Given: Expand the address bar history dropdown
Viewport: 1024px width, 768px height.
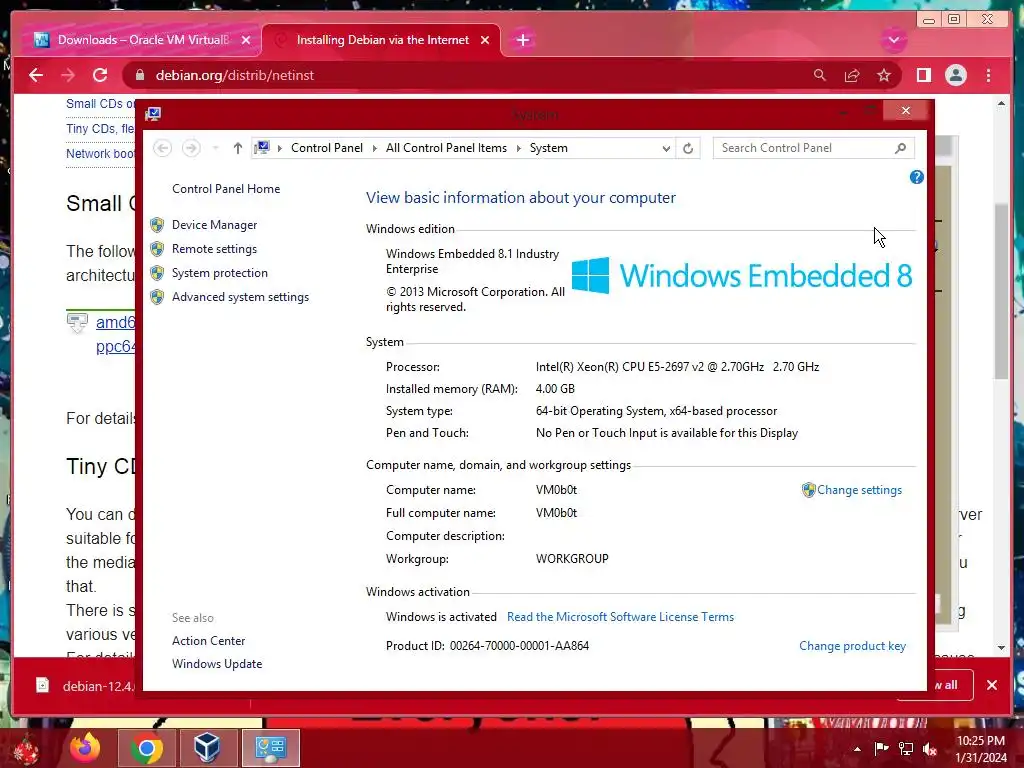Looking at the screenshot, I should pyautogui.click(x=666, y=148).
